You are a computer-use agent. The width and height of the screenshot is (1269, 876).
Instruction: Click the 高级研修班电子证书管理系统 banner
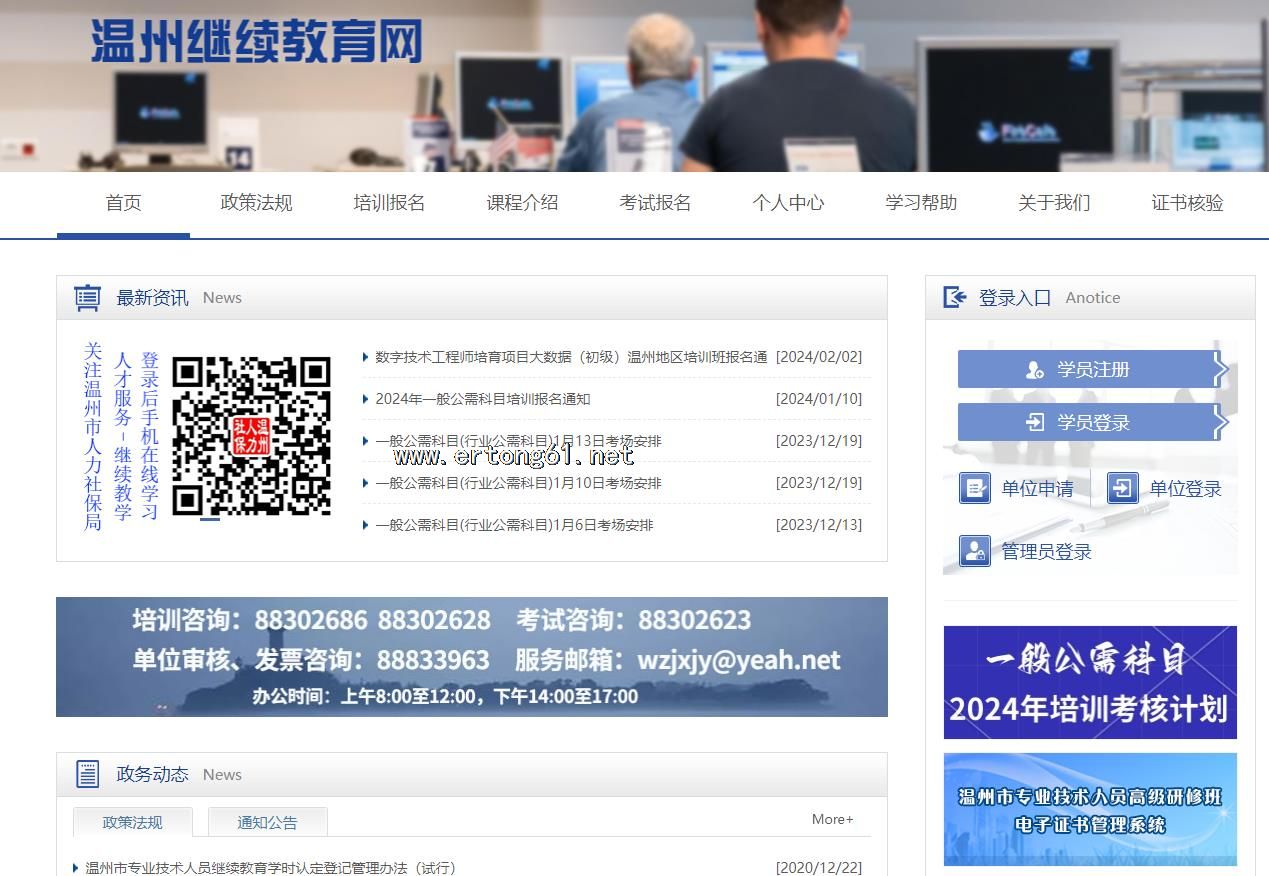1090,809
